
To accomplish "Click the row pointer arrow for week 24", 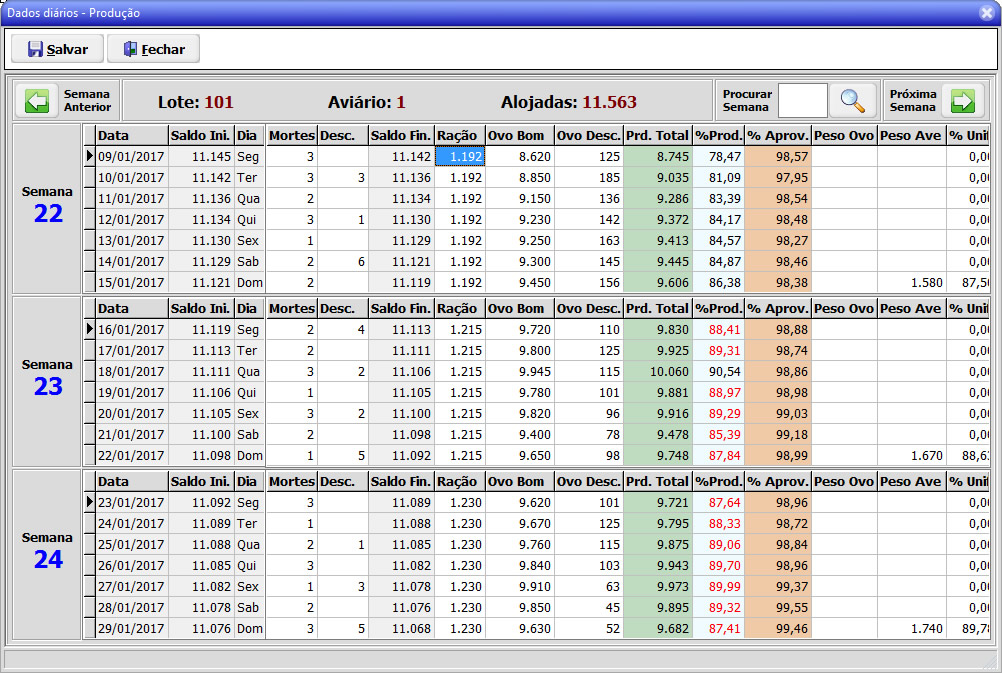I will [x=89, y=502].
